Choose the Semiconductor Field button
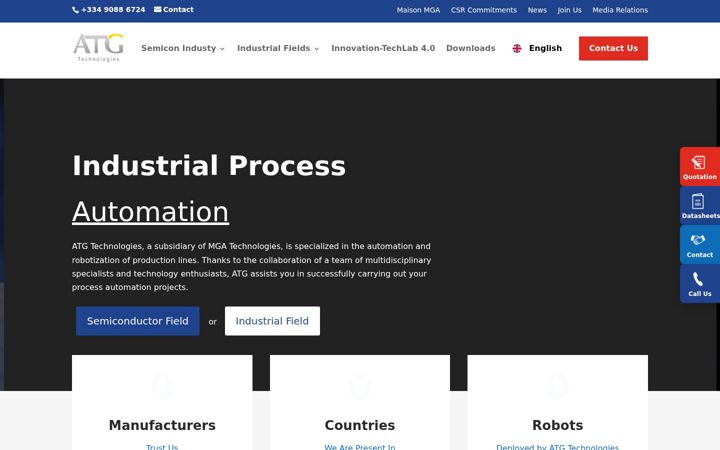The image size is (720, 450). [x=138, y=321]
